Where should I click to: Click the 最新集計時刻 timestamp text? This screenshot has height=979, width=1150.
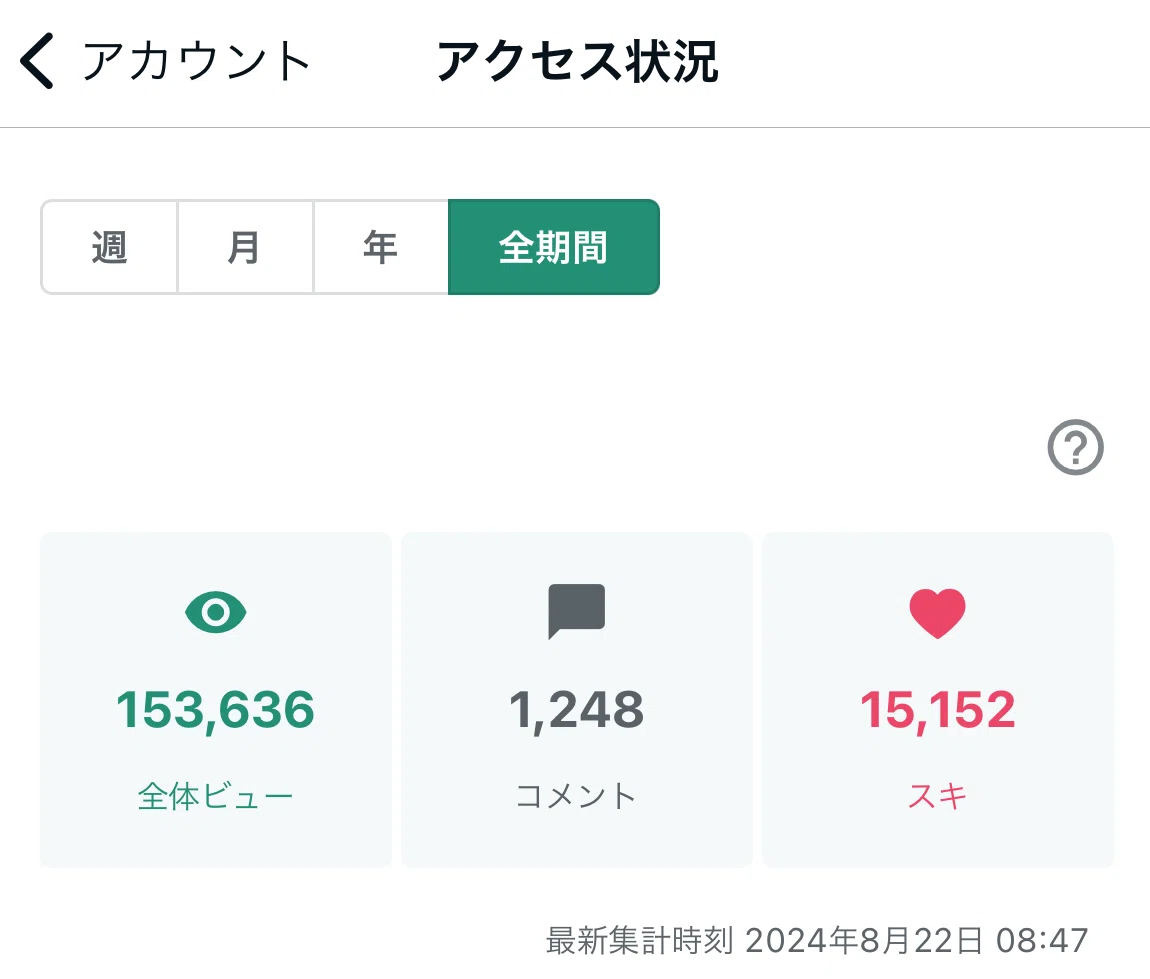click(x=817, y=940)
